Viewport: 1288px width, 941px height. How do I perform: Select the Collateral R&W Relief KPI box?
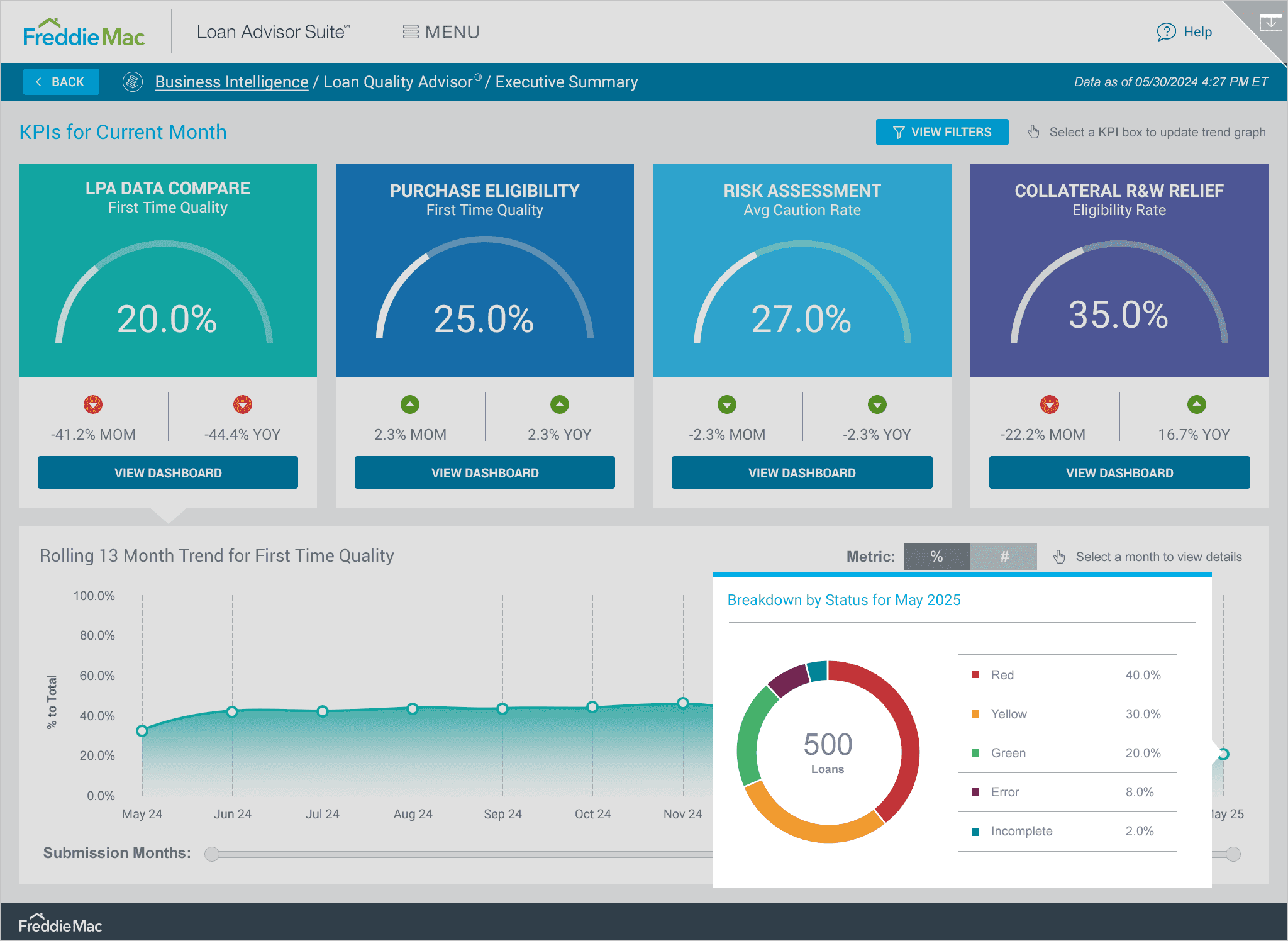click(1119, 270)
